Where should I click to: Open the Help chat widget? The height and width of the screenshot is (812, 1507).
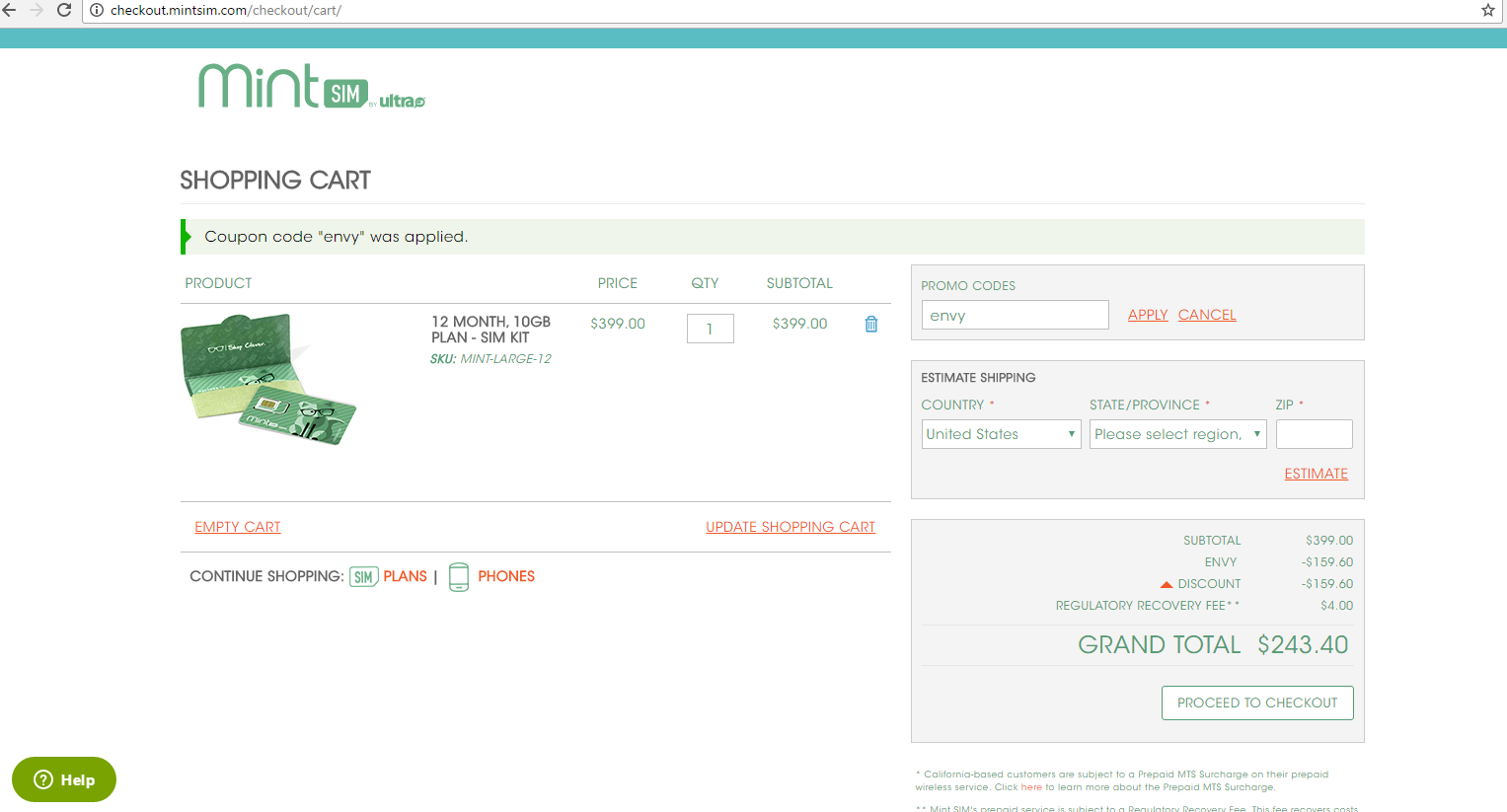[64, 779]
